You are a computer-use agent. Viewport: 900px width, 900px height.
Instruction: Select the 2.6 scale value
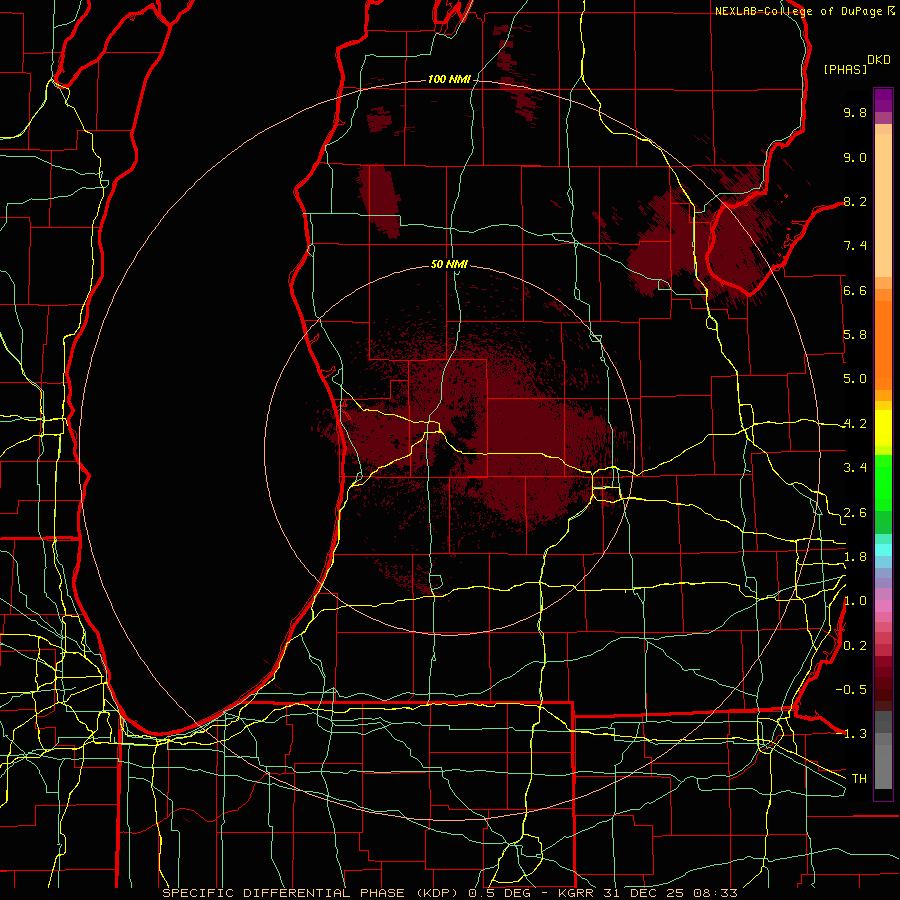click(855, 513)
